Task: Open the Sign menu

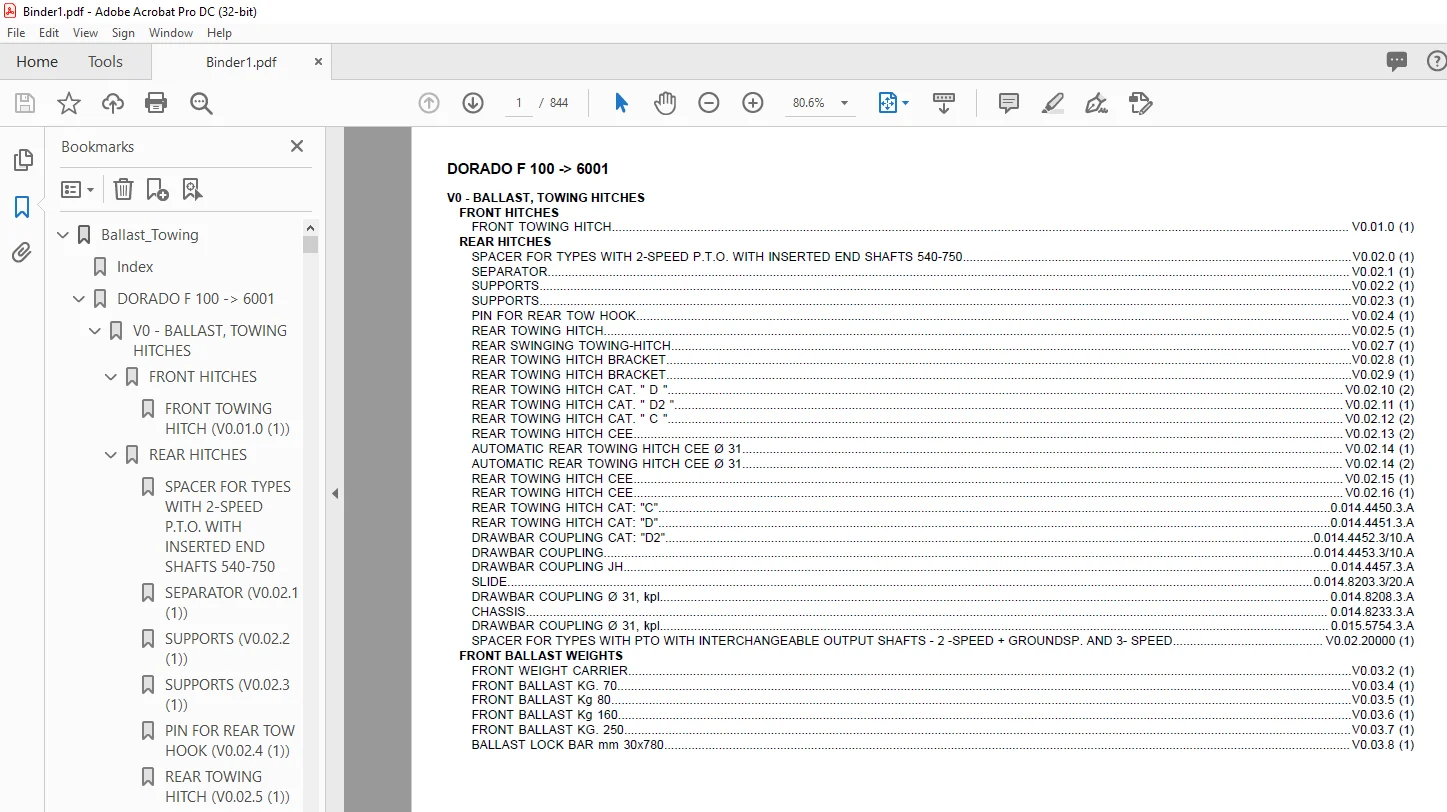Action: [x=123, y=33]
